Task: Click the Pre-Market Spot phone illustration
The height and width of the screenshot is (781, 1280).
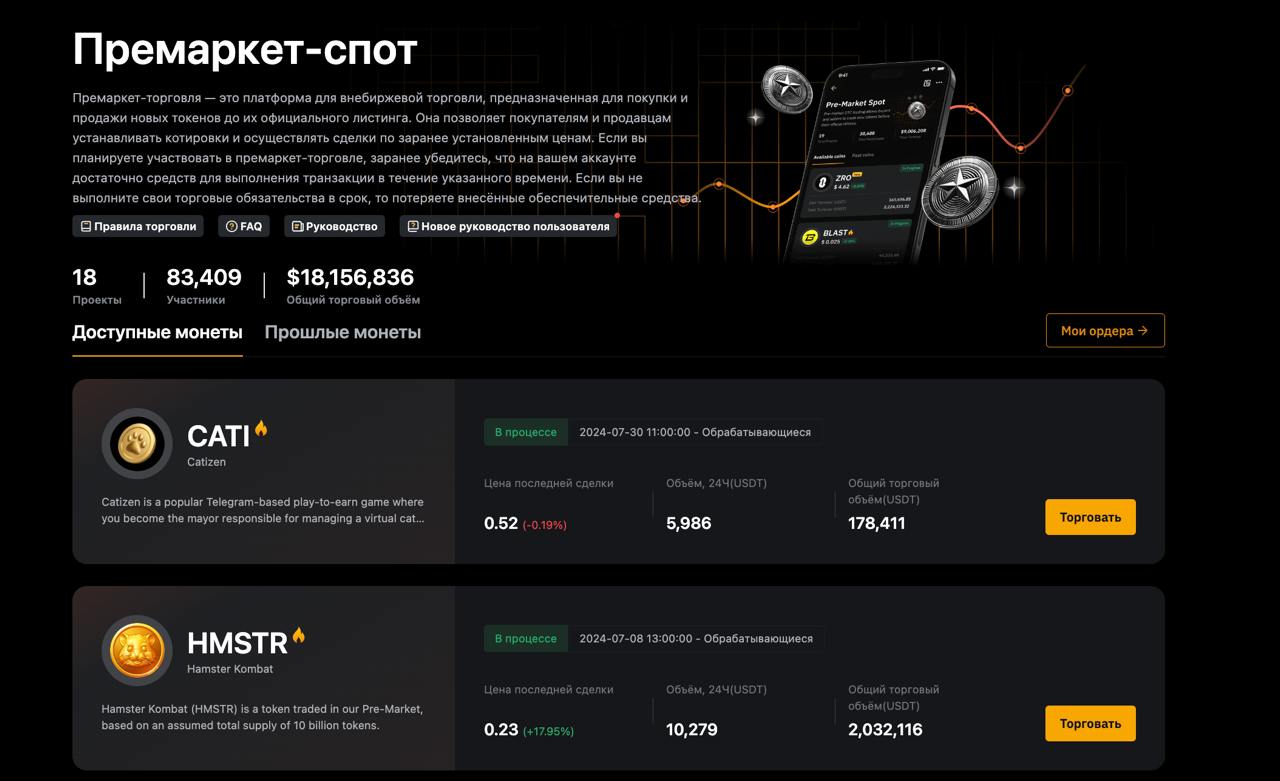Action: (870, 160)
